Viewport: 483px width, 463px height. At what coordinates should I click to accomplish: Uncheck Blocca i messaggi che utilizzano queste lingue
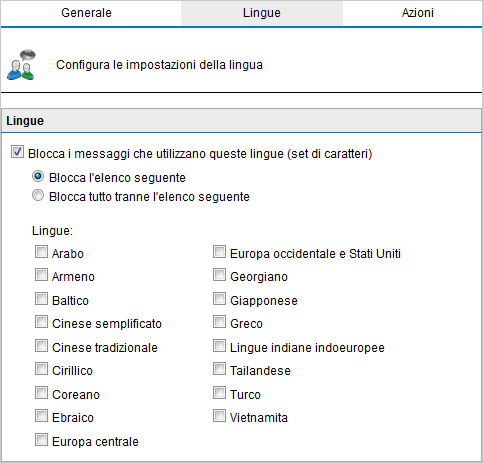(x=17, y=152)
